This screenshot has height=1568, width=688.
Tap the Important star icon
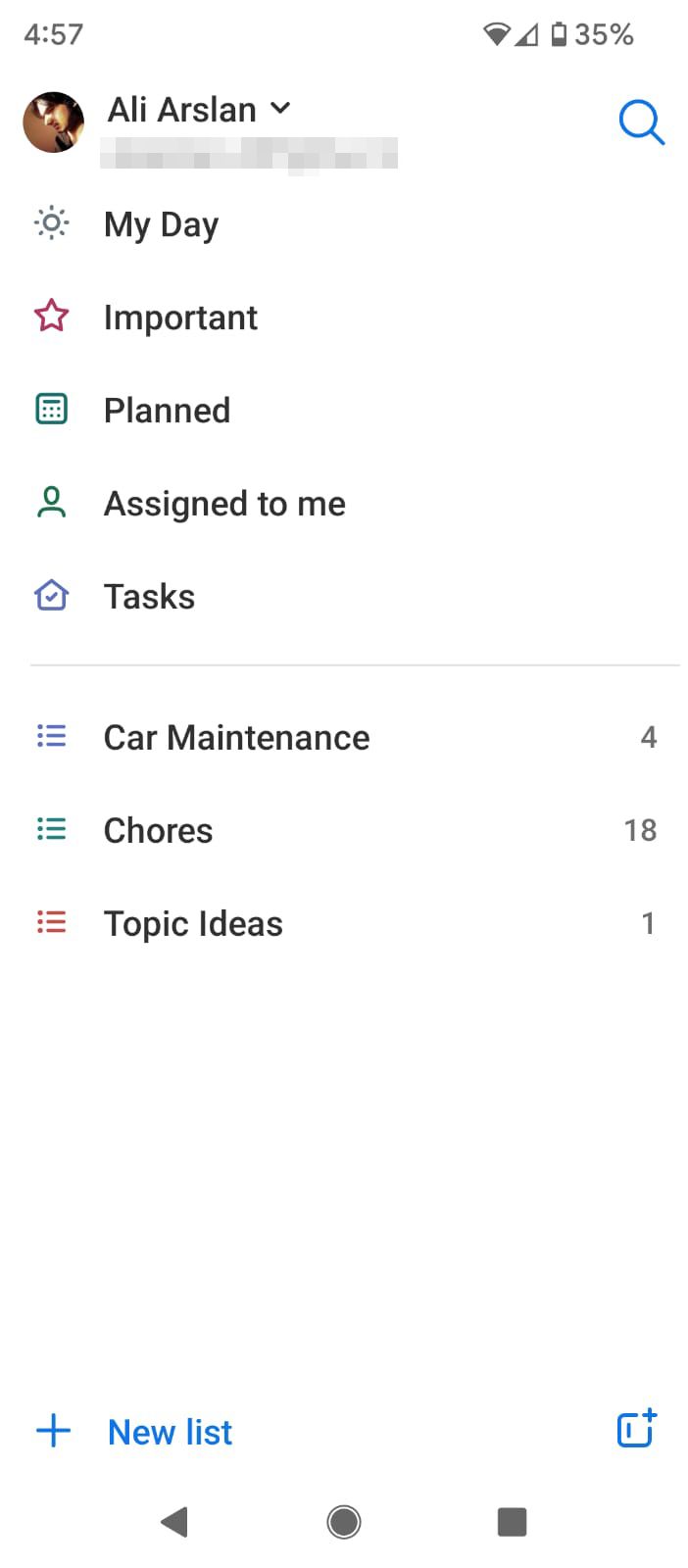click(x=51, y=317)
